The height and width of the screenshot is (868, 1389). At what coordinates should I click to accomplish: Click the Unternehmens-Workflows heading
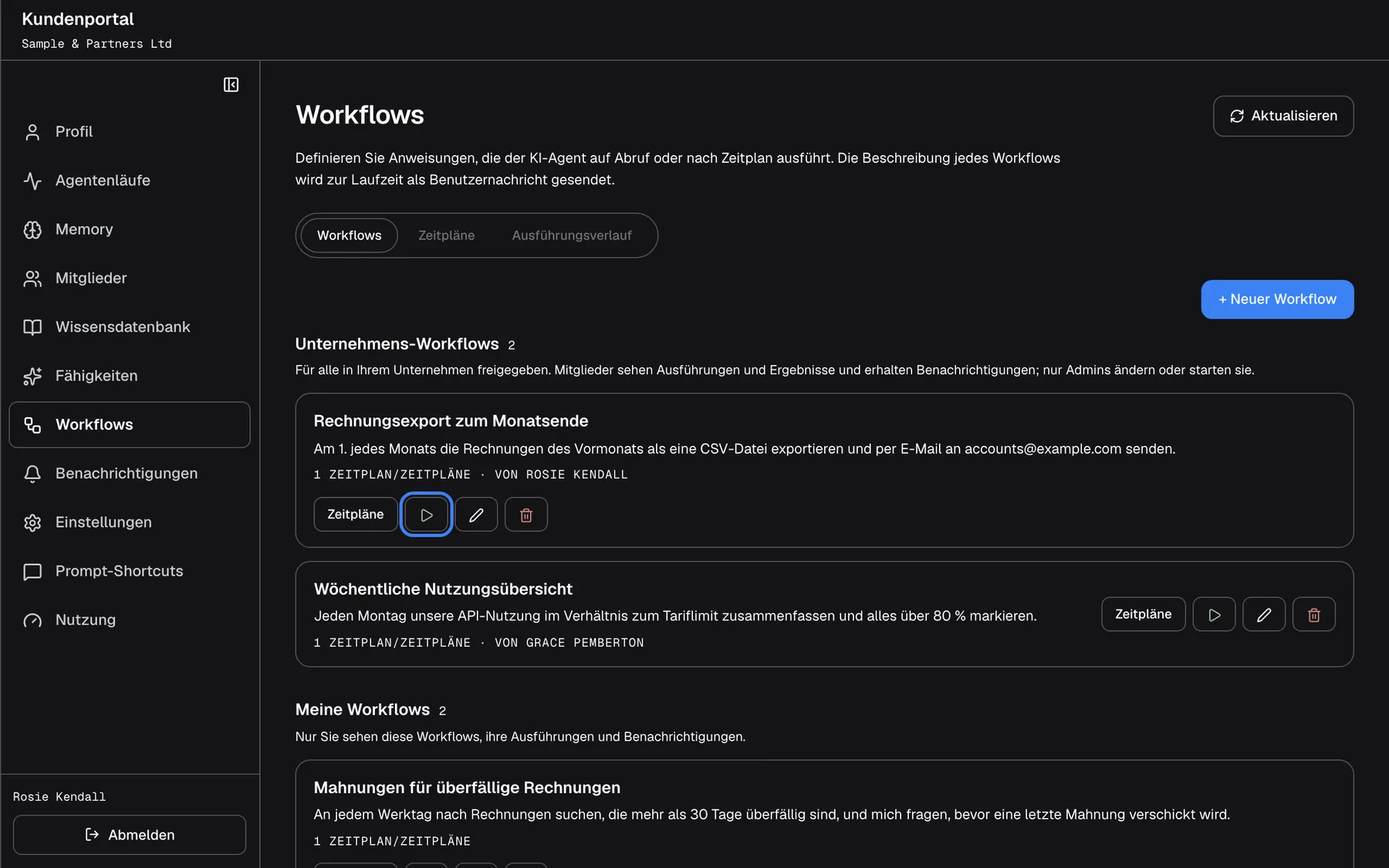[397, 344]
